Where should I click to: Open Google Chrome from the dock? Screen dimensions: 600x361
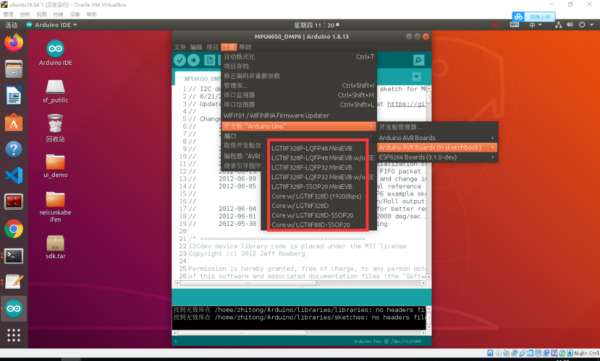(x=14, y=229)
